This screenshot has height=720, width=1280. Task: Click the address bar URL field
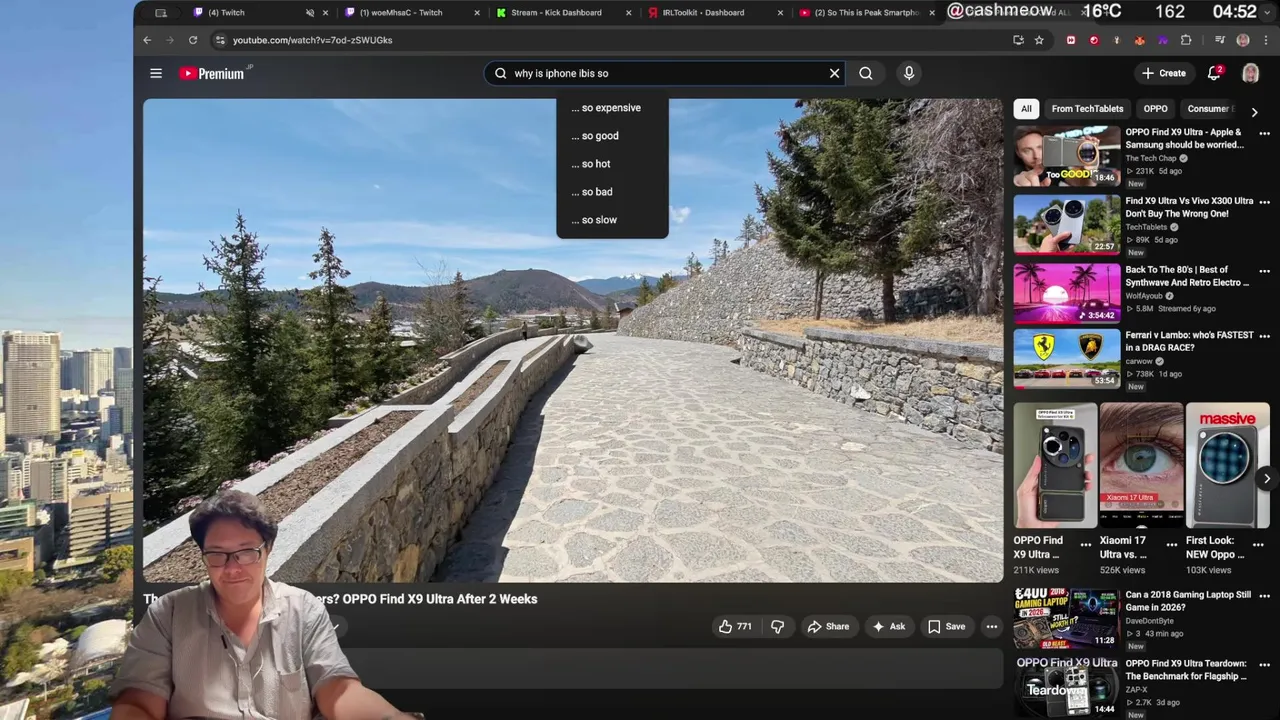point(610,40)
